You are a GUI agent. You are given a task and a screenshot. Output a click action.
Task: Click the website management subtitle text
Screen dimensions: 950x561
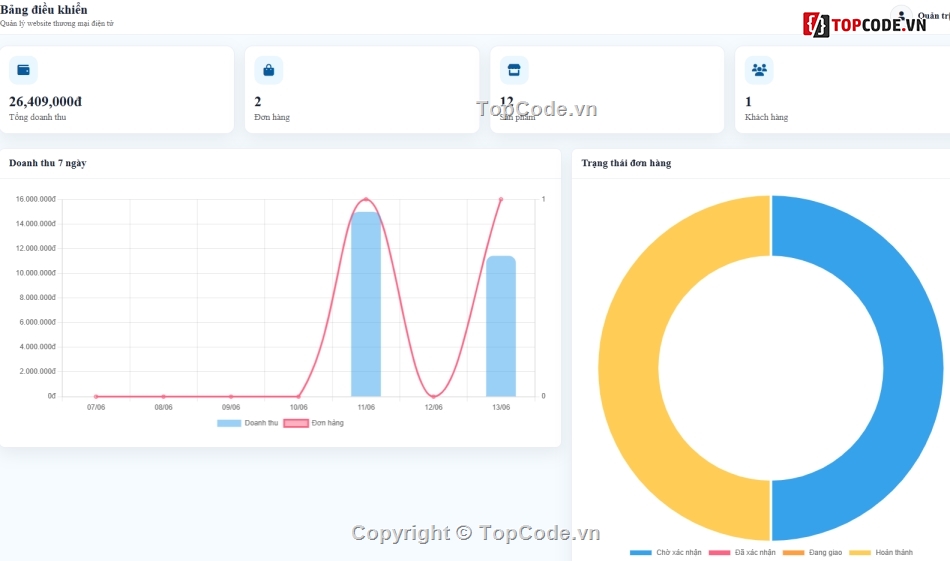[57, 24]
